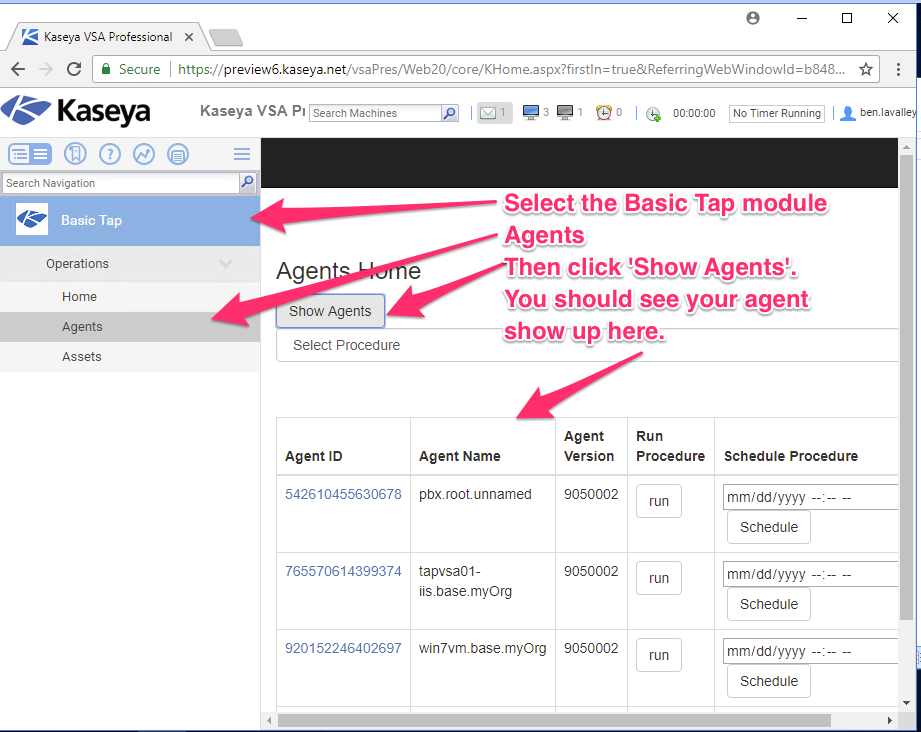
Task: Open the hamburger menu in navigation toolbar
Action: (242, 154)
